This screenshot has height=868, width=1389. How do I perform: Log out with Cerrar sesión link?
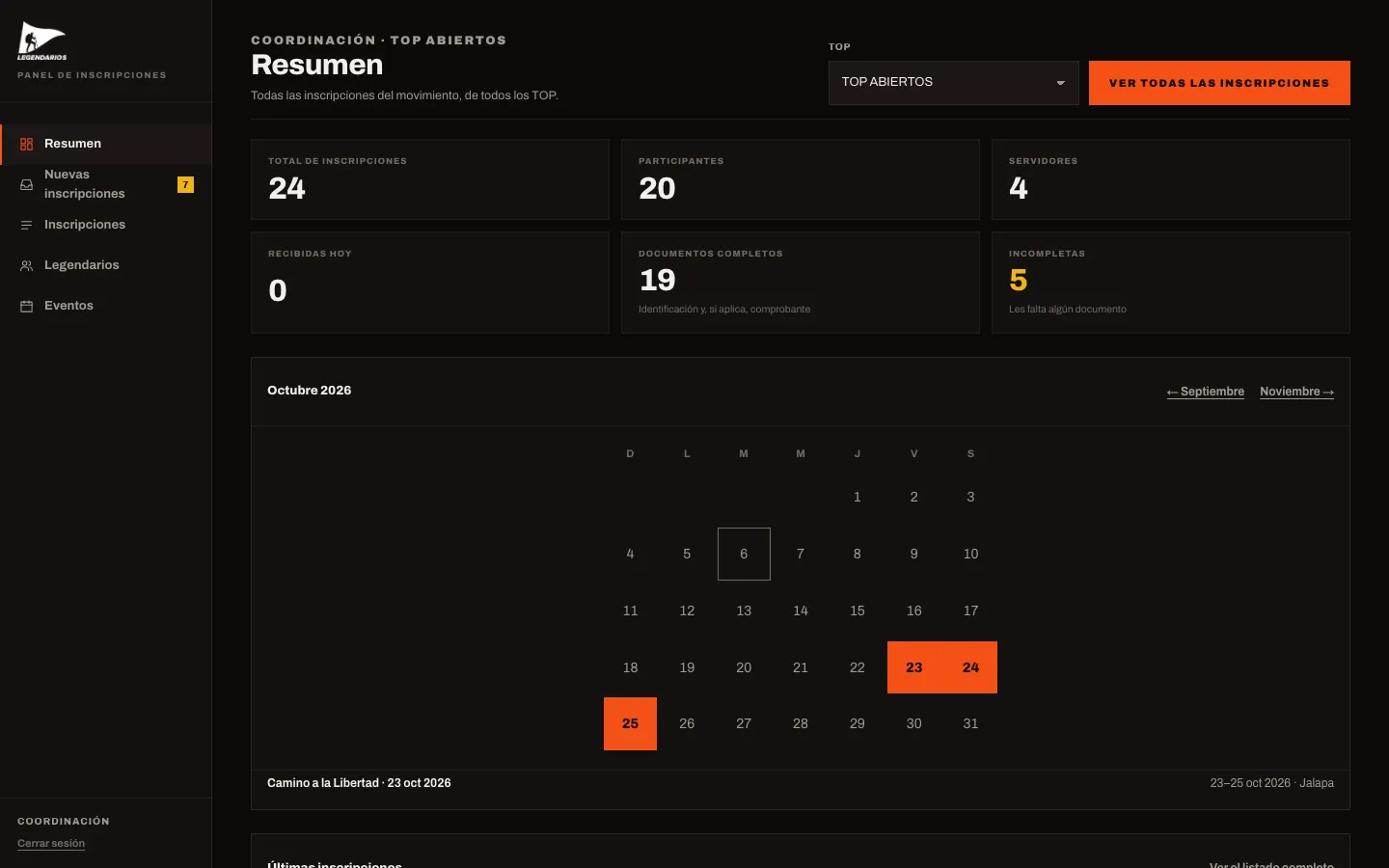[51, 843]
